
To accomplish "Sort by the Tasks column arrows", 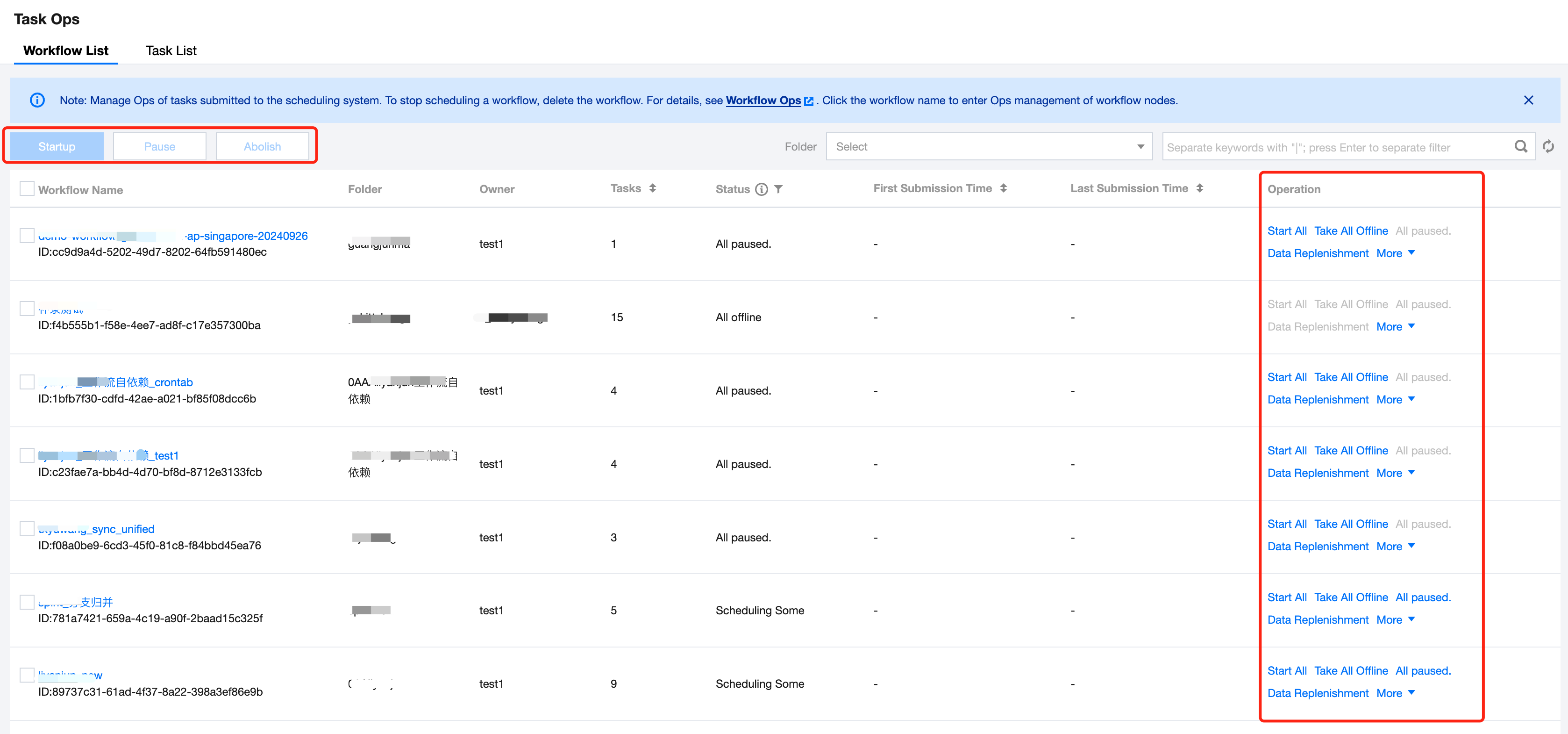I will coord(653,188).
